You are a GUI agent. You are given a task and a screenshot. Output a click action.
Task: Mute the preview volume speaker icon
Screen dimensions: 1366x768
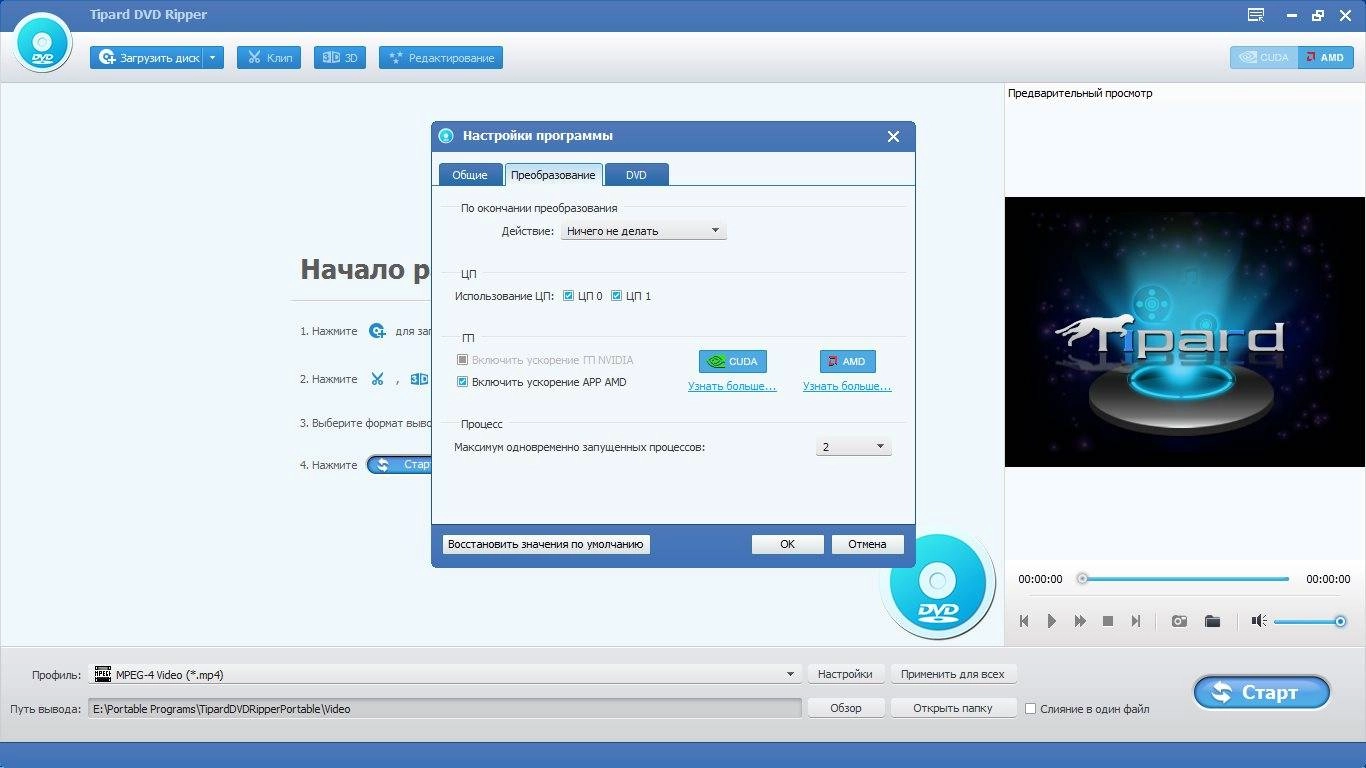1259,621
